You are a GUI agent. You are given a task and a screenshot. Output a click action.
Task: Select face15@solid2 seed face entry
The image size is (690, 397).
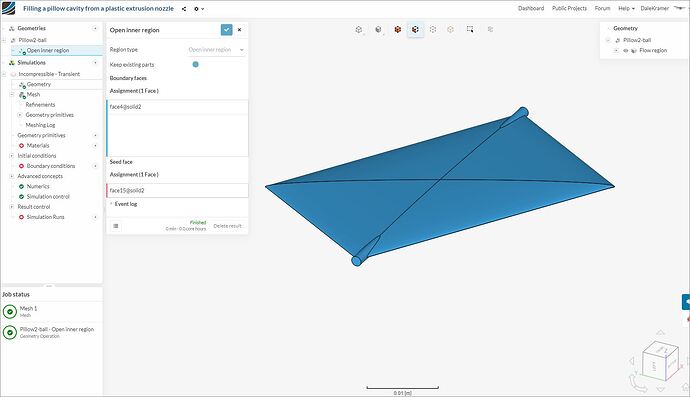tap(177, 191)
